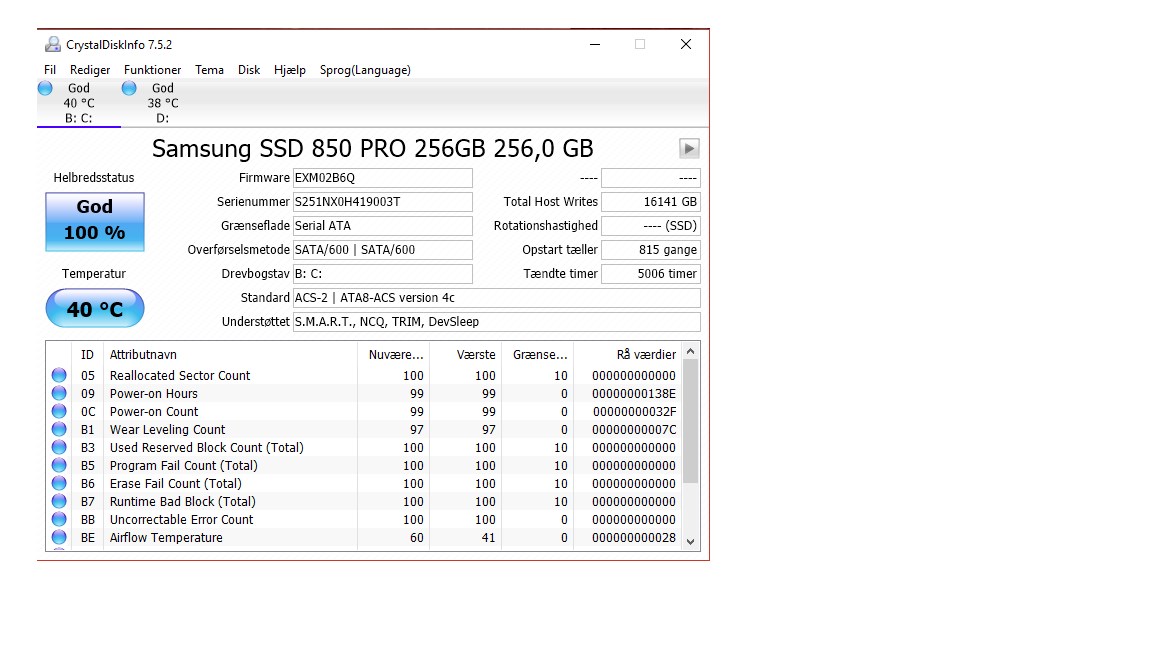Click the Attributnavn column header
The image size is (1152, 648).
(143, 354)
